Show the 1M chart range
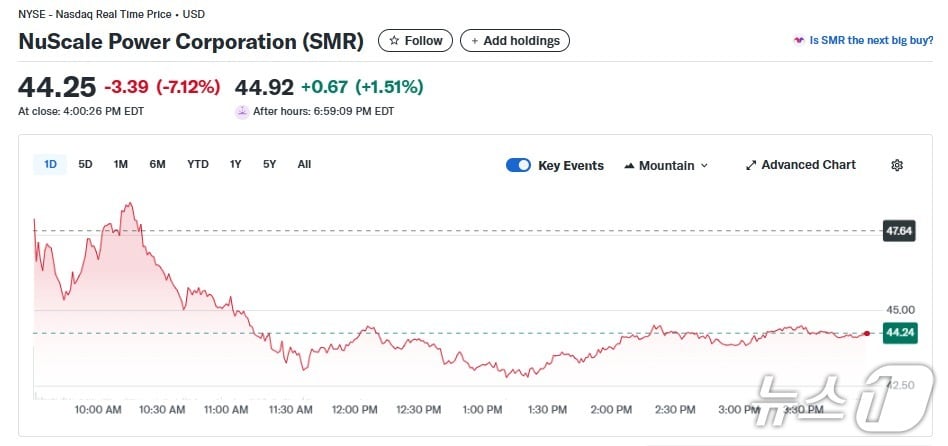 (121, 164)
